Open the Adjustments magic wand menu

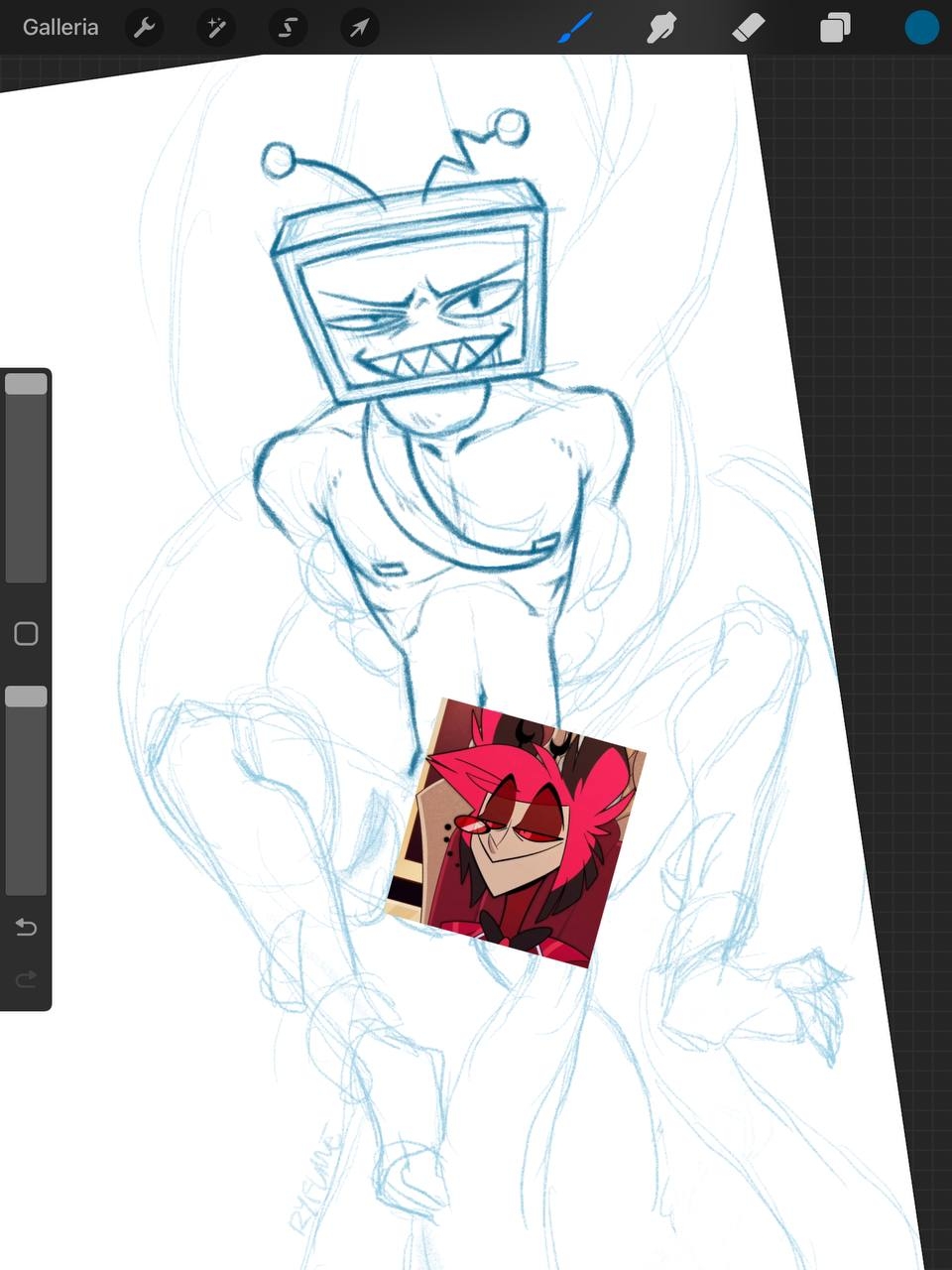[x=216, y=27]
